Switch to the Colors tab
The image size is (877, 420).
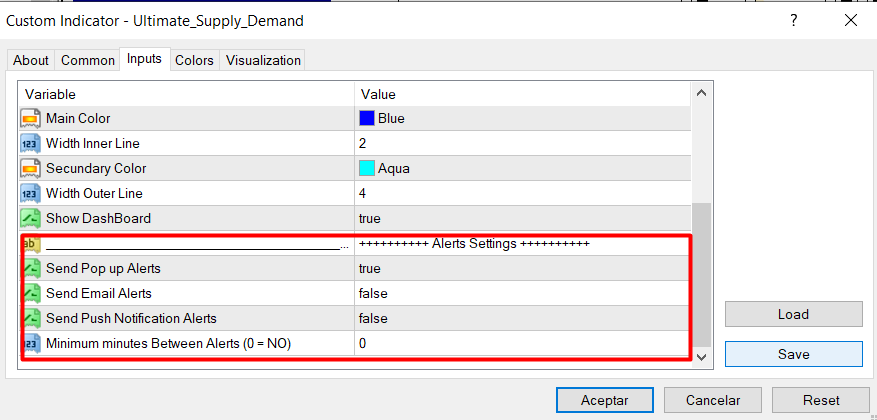pos(194,60)
